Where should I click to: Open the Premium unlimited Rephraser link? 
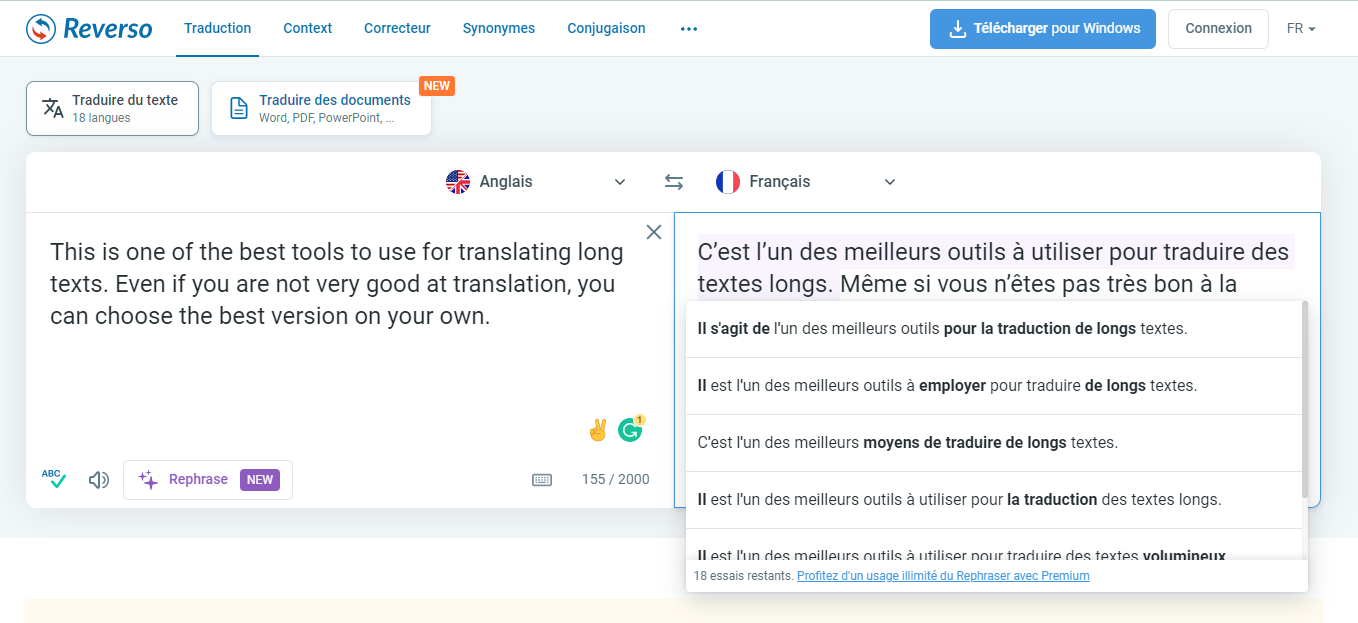click(942, 576)
